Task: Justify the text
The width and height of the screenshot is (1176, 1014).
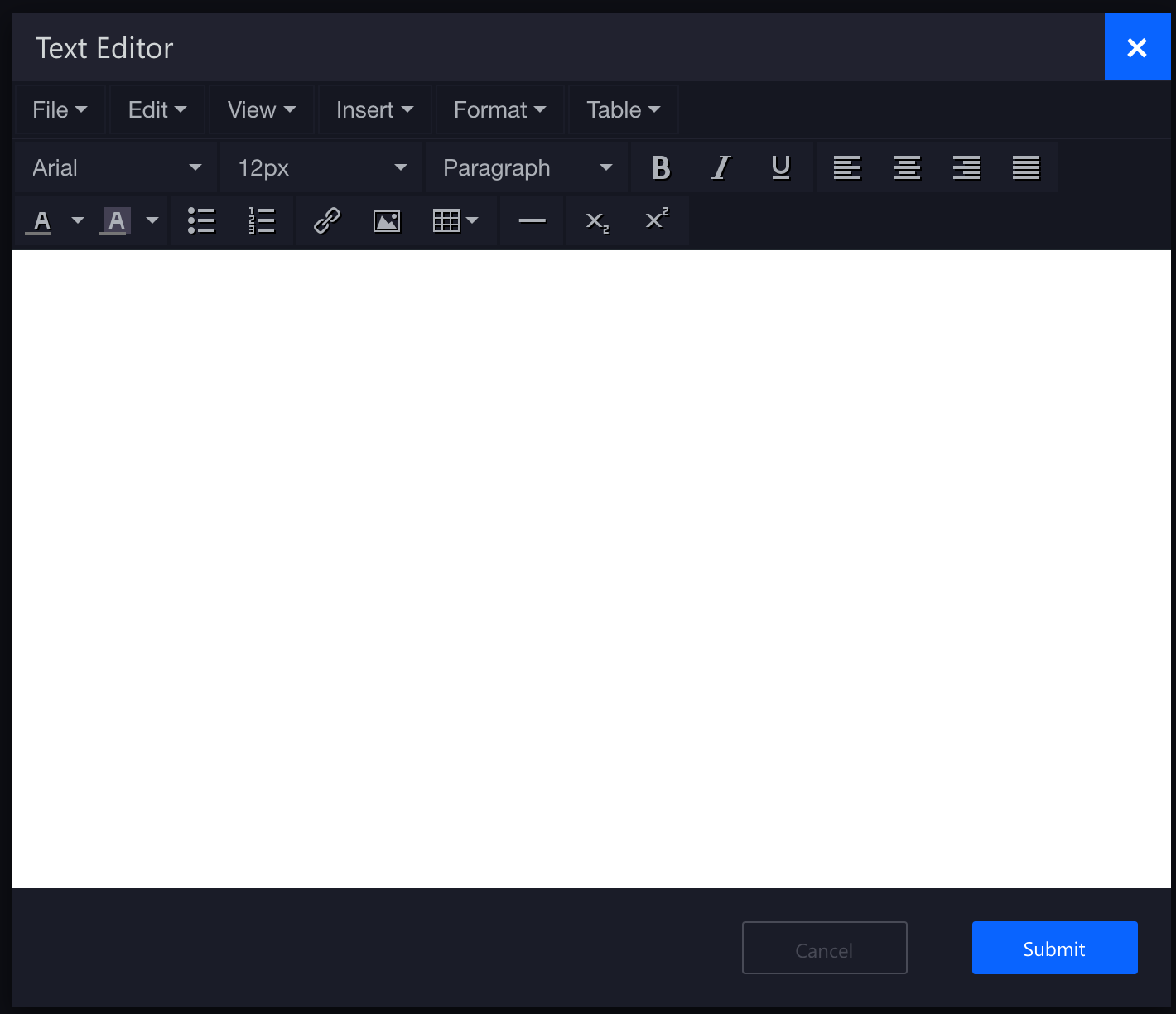Action: coord(1026,168)
